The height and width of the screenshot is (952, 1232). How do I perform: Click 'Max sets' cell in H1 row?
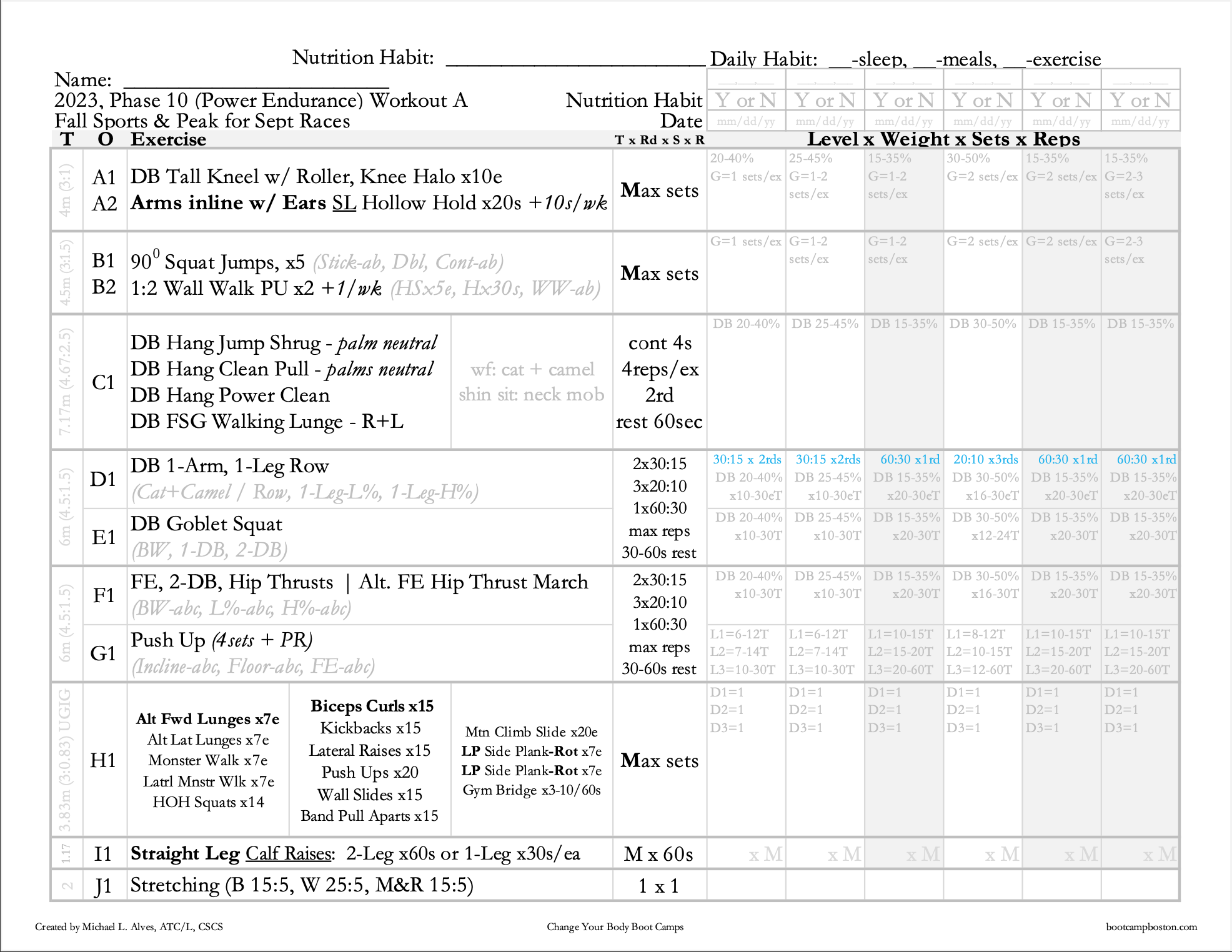(659, 761)
